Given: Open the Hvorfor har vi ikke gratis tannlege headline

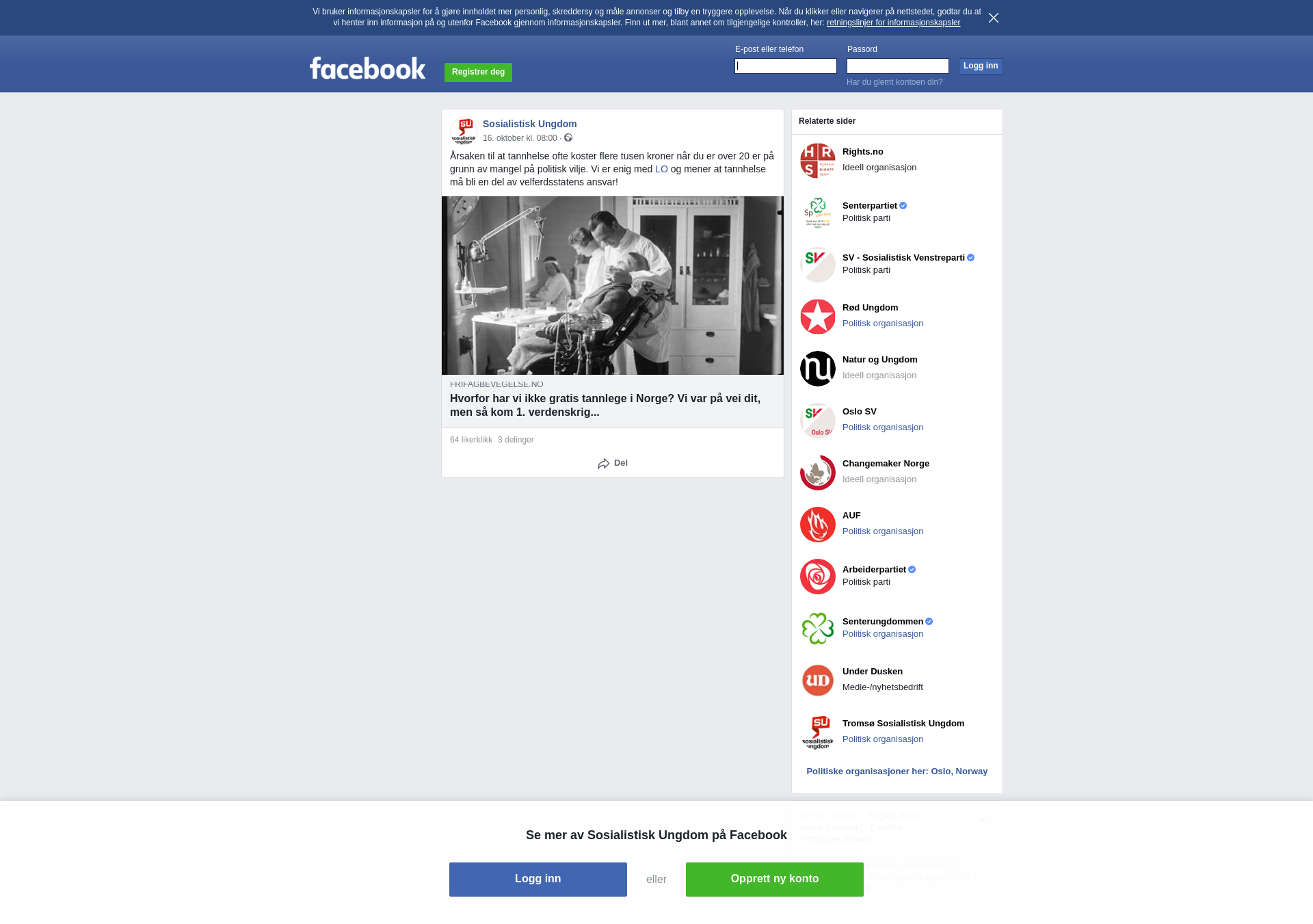Looking at the screenshot, I should point(605,405).
